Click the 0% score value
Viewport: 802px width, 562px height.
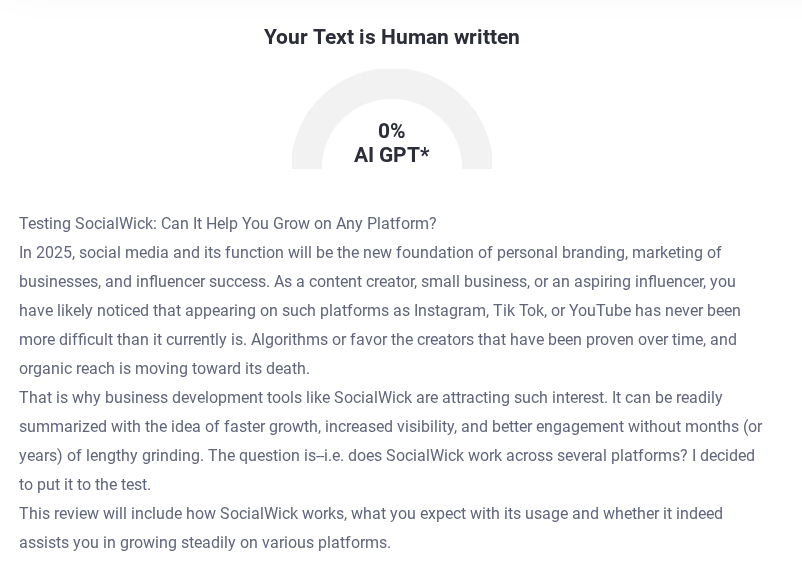point(391,131)
